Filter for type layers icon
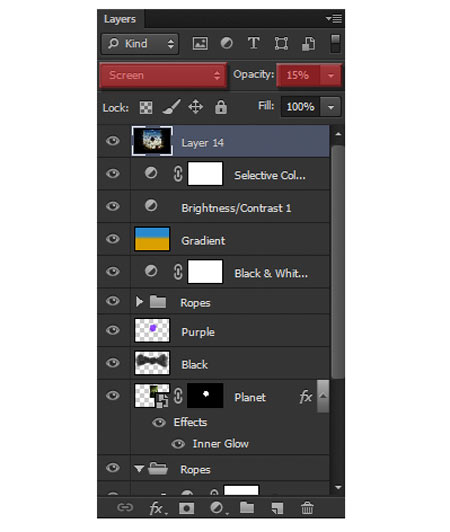This screenshot has height=532, width=450. tap(254, 43)
